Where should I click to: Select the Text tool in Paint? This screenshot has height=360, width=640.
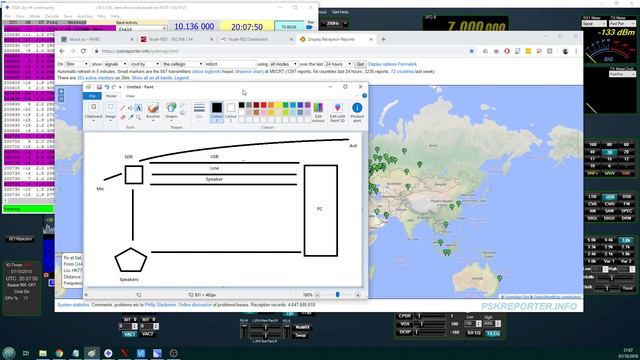click(x=138, y=108)
